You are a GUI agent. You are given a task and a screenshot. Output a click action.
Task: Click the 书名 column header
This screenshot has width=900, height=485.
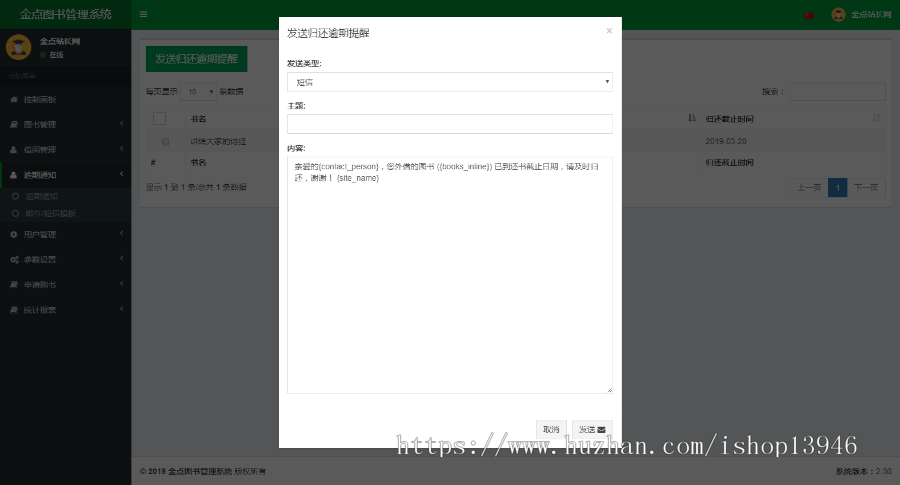[x=198, y=119]
